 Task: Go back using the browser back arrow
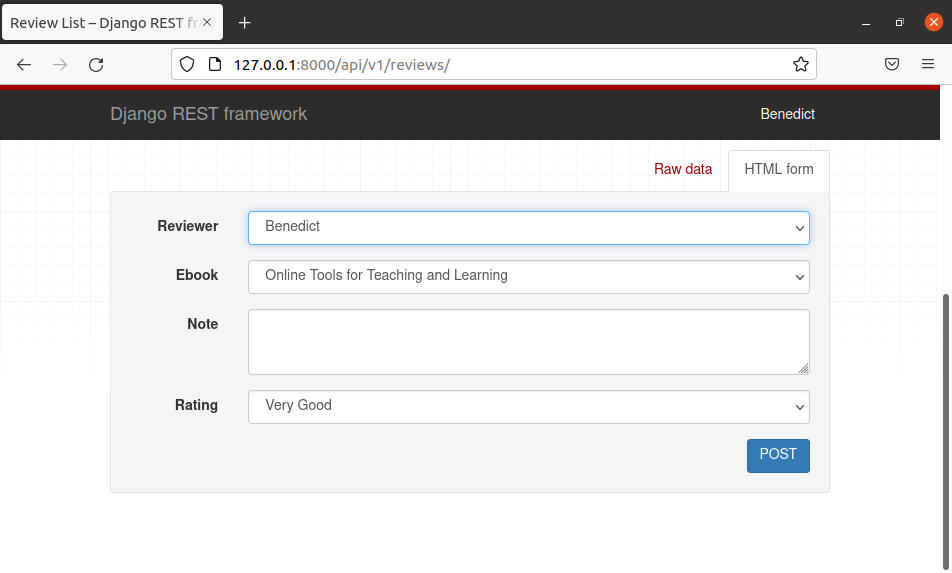coord(24,64)
